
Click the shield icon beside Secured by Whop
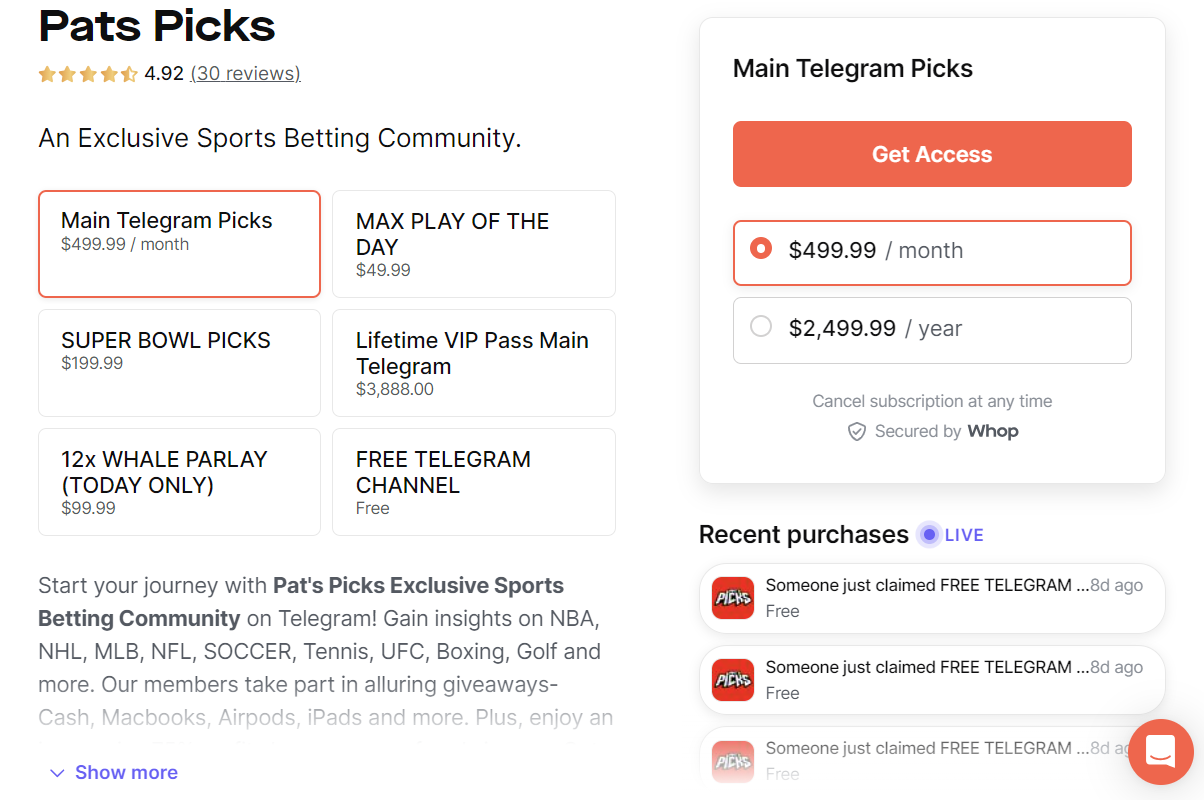pos(857,431)
